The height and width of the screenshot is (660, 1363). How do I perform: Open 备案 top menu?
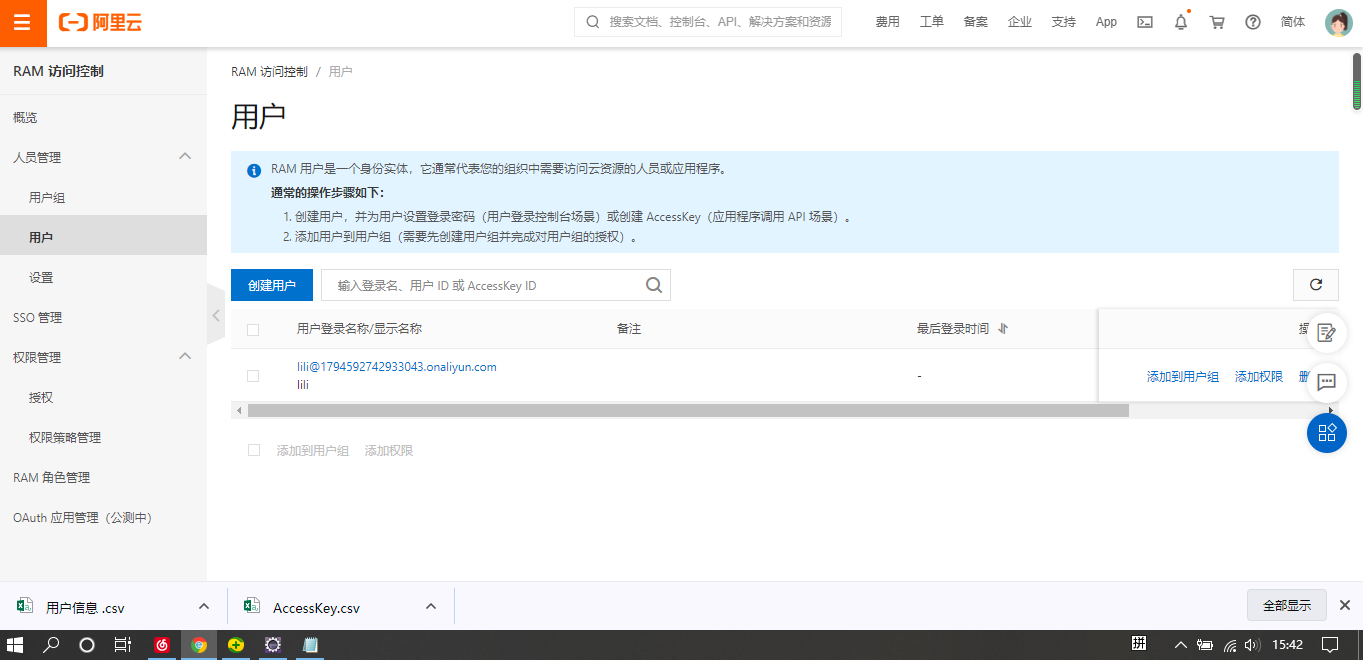point(976,22)
